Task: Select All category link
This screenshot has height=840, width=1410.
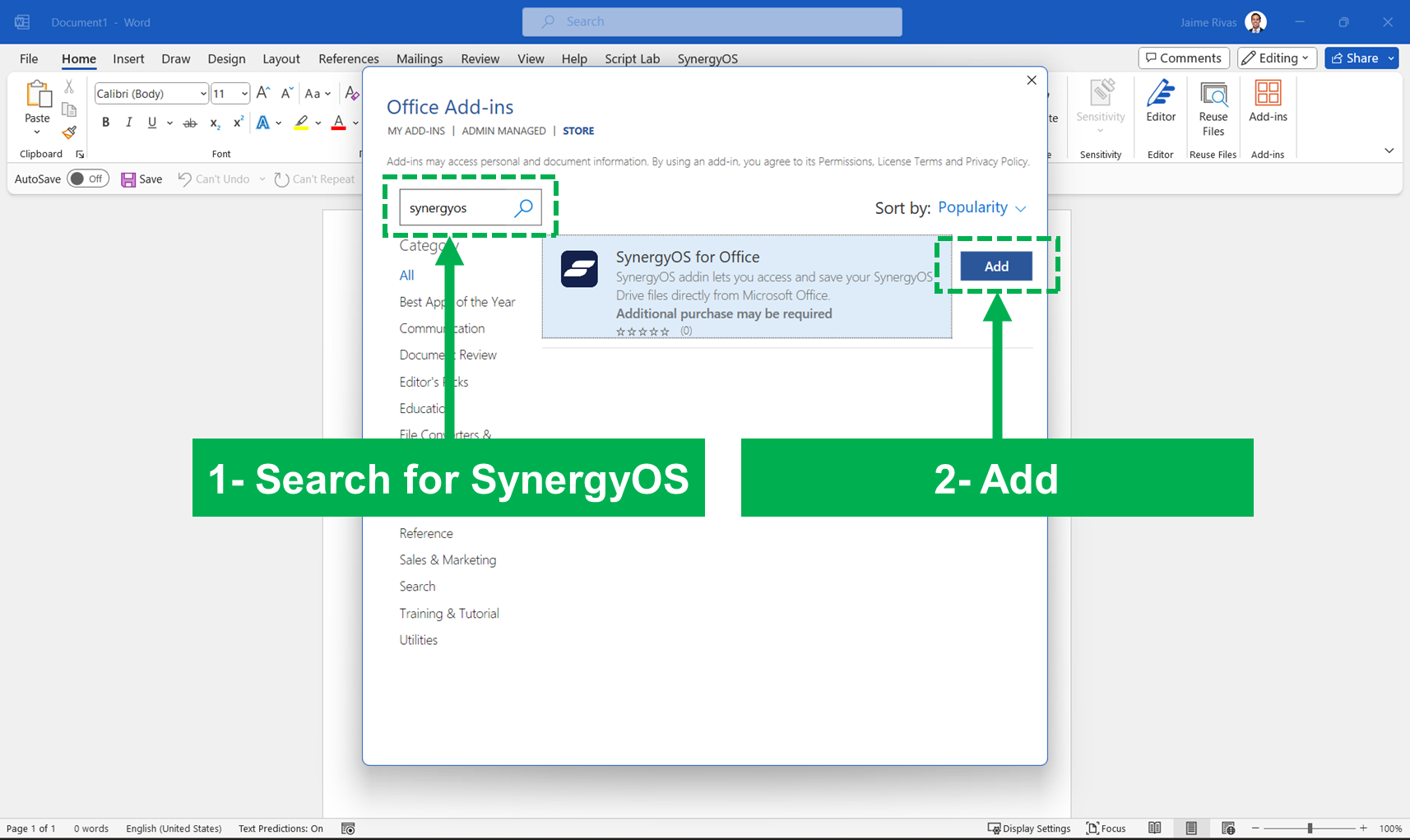Action: [406, 275]
